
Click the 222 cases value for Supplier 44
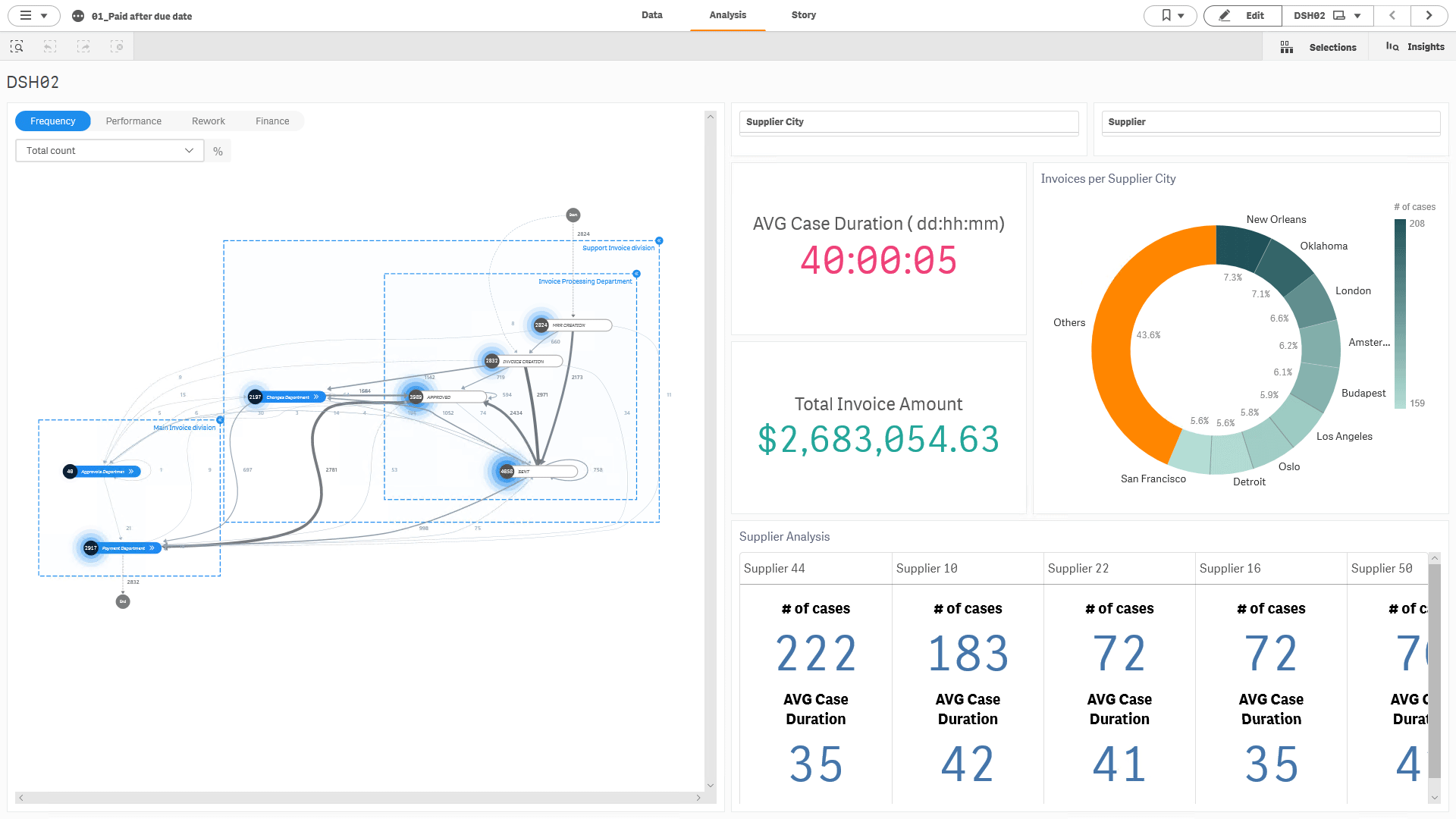pos(816,654)
